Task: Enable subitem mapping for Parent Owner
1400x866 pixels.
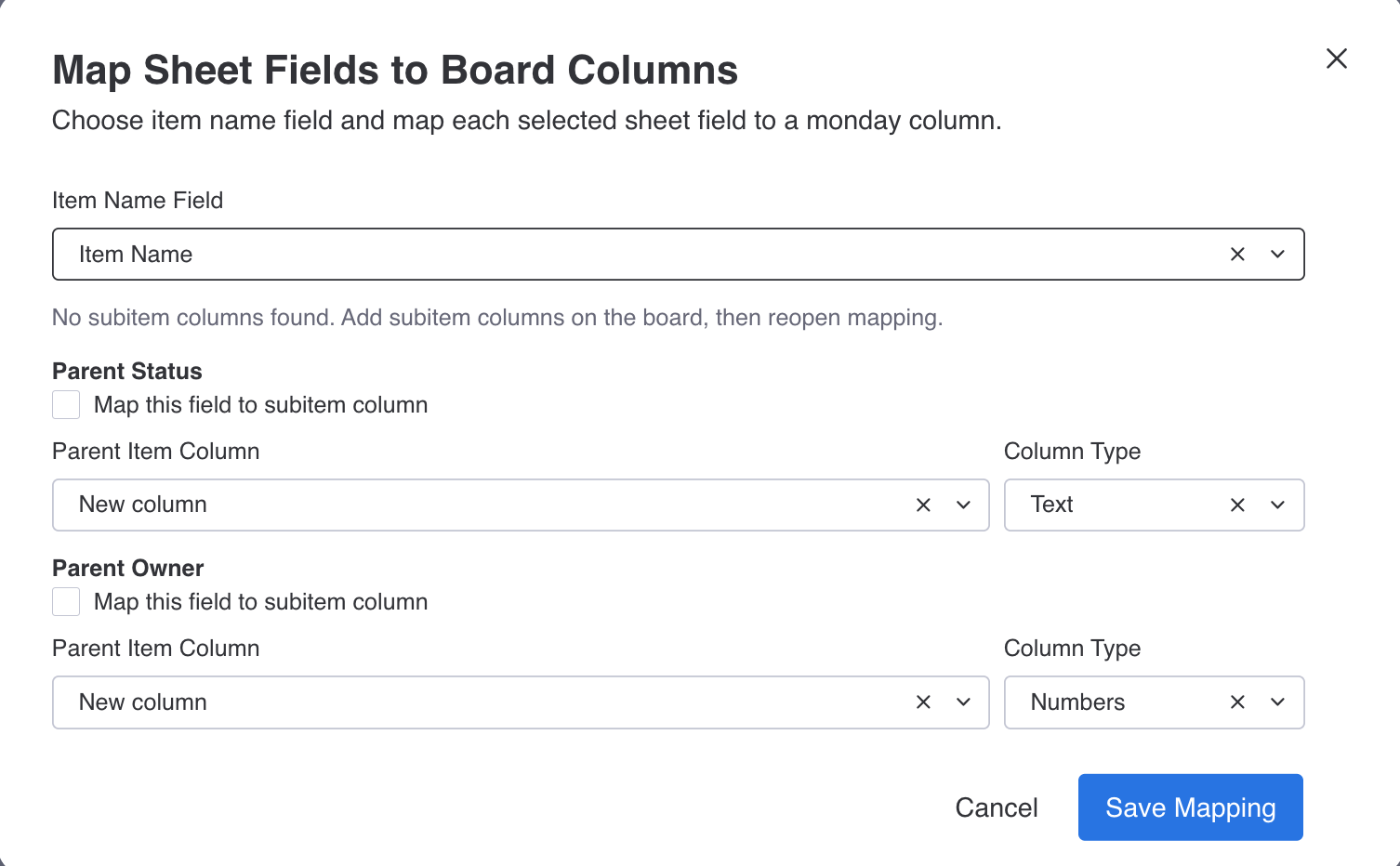Action: [66, 602]
